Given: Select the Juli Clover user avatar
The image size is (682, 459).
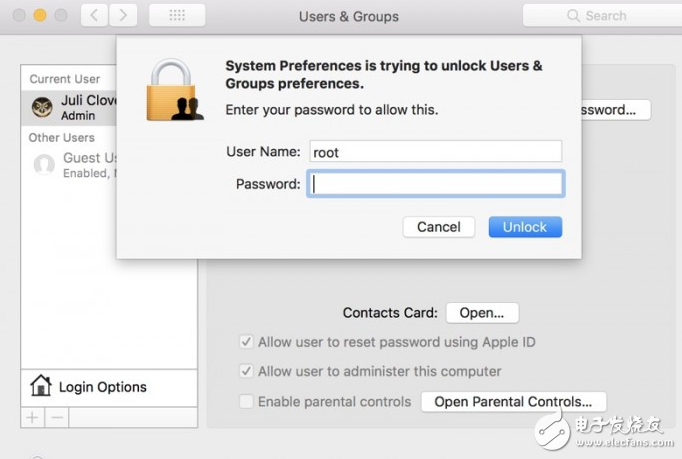Looking at the screenshot, I should 42,107.
